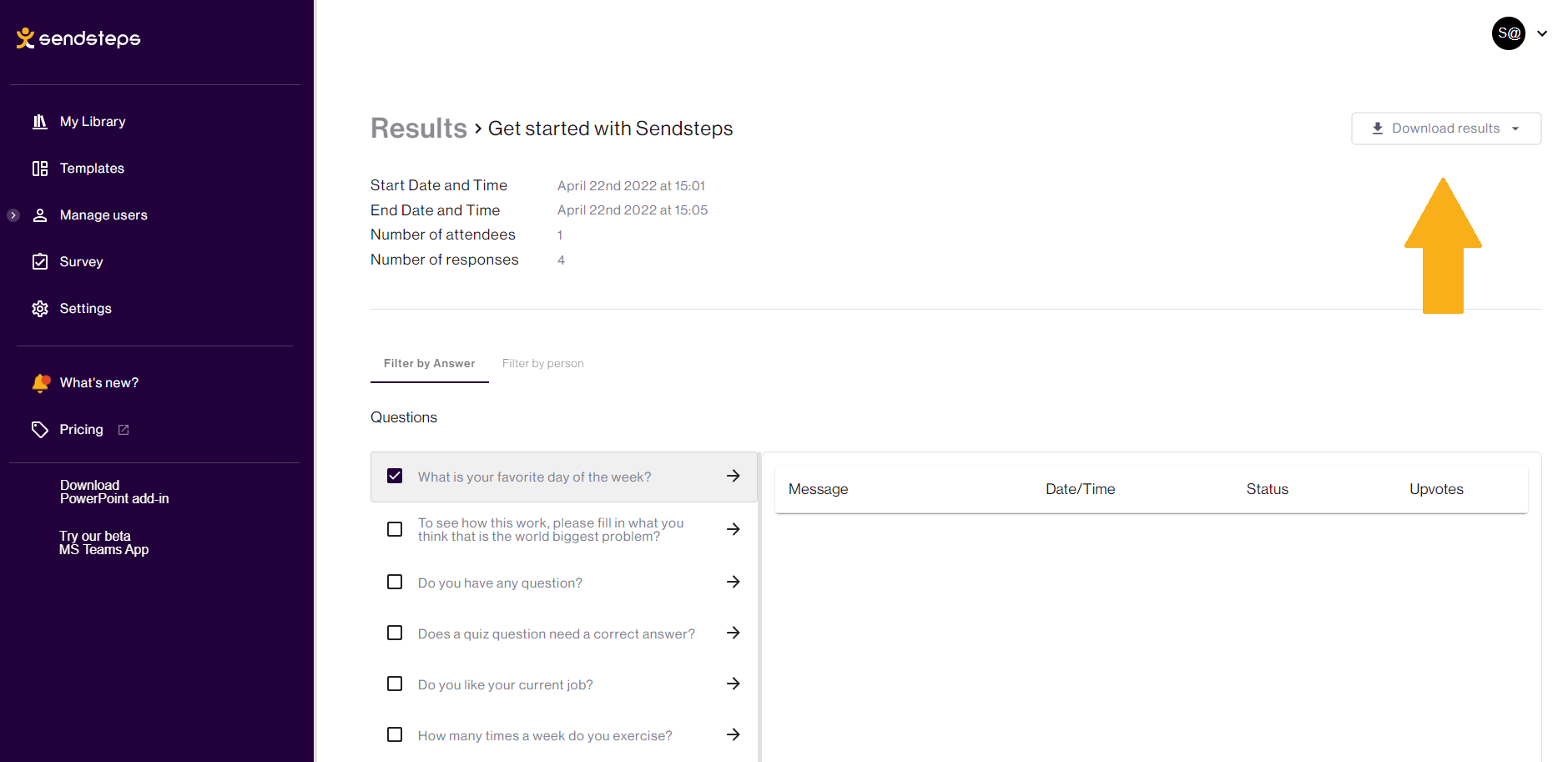The image size is (1568, 762).
Task: Expand the account menu chevron
Action: tap(1542, 33)
